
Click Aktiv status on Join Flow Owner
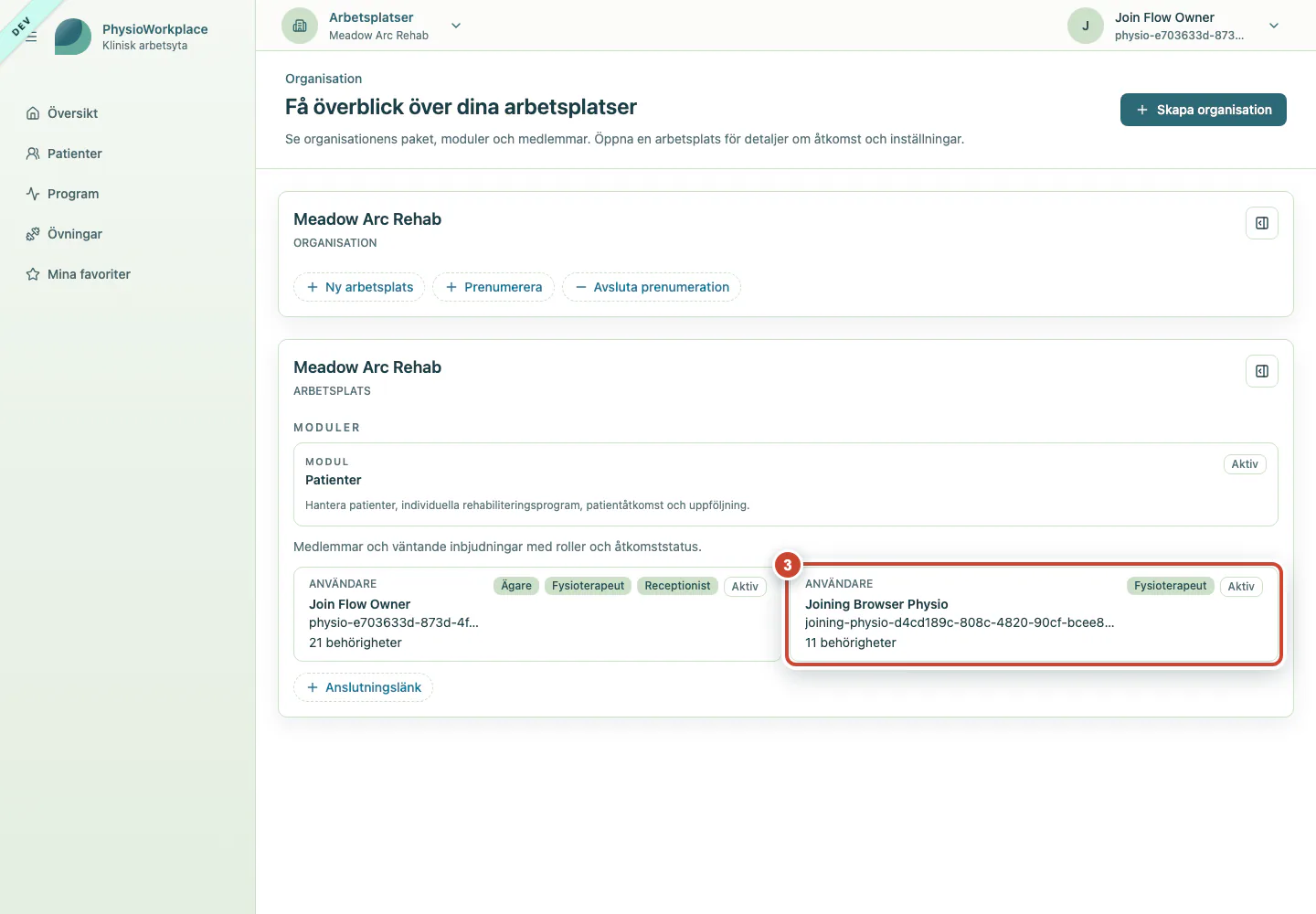(x=745, y=587)
